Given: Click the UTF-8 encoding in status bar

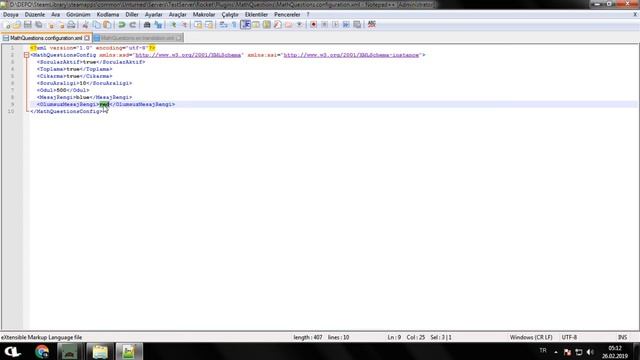Looking at the screenshot, I should (x=569, y=337).
